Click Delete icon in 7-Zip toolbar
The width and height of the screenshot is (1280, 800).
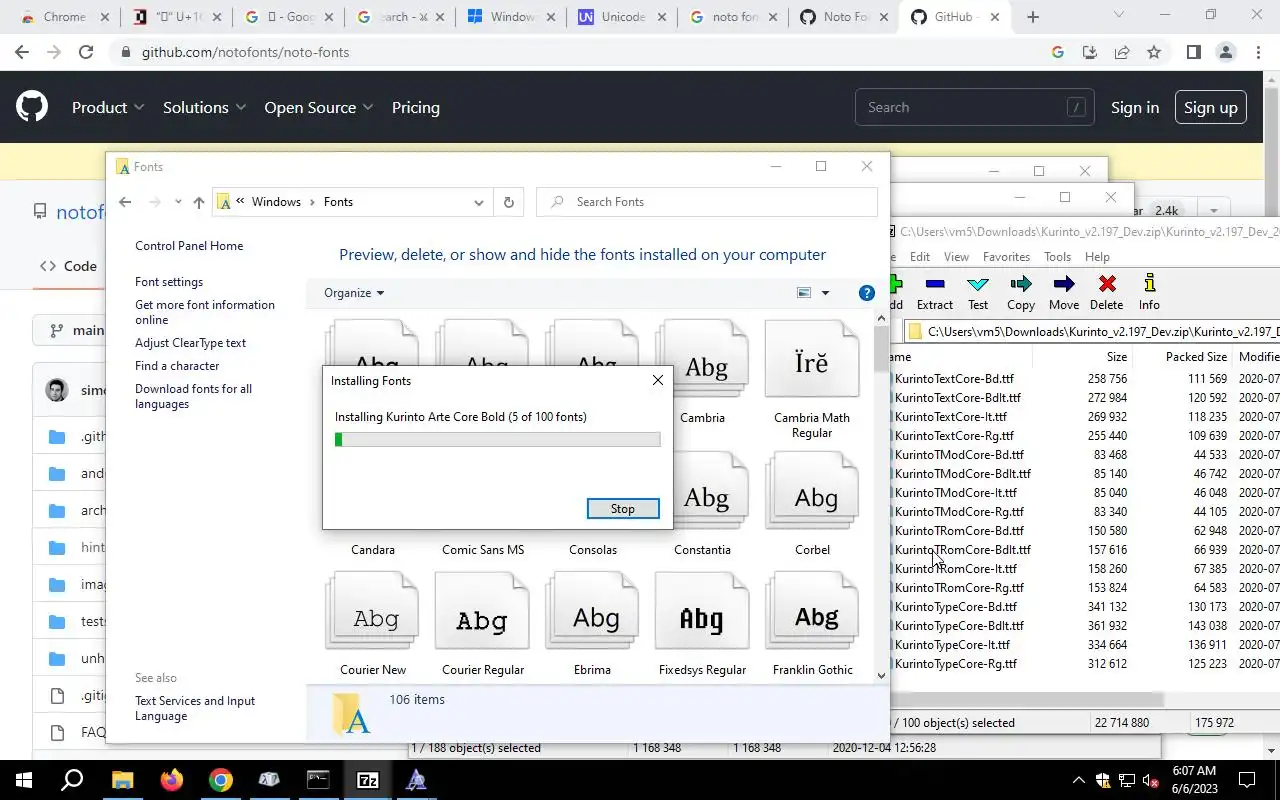[x=1106, y=285]
